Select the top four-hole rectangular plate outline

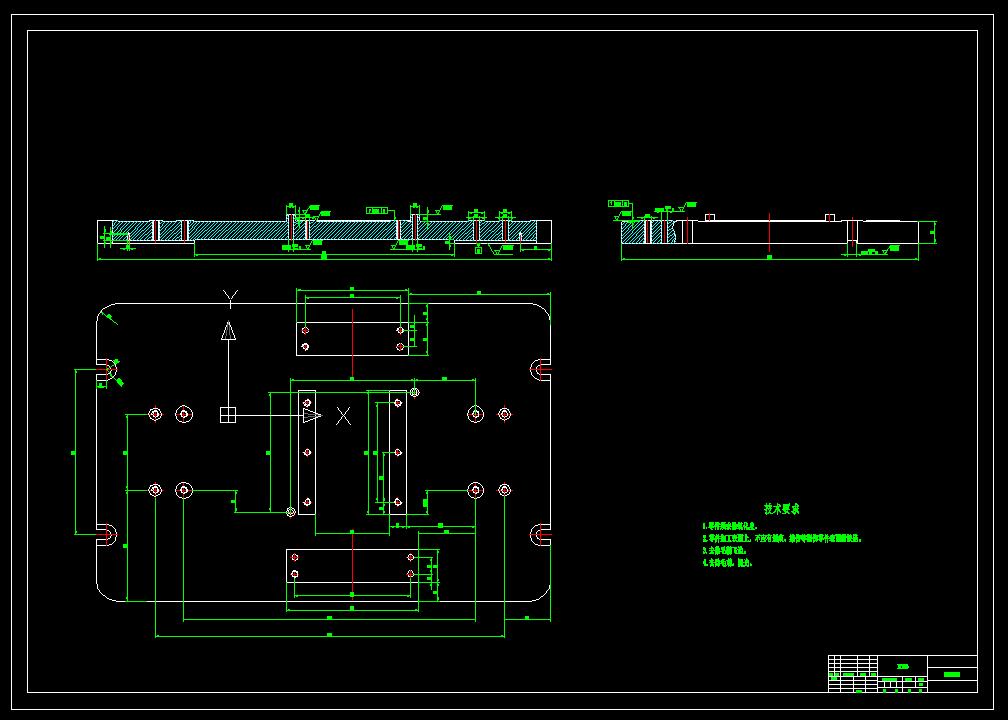pos(352,339)
